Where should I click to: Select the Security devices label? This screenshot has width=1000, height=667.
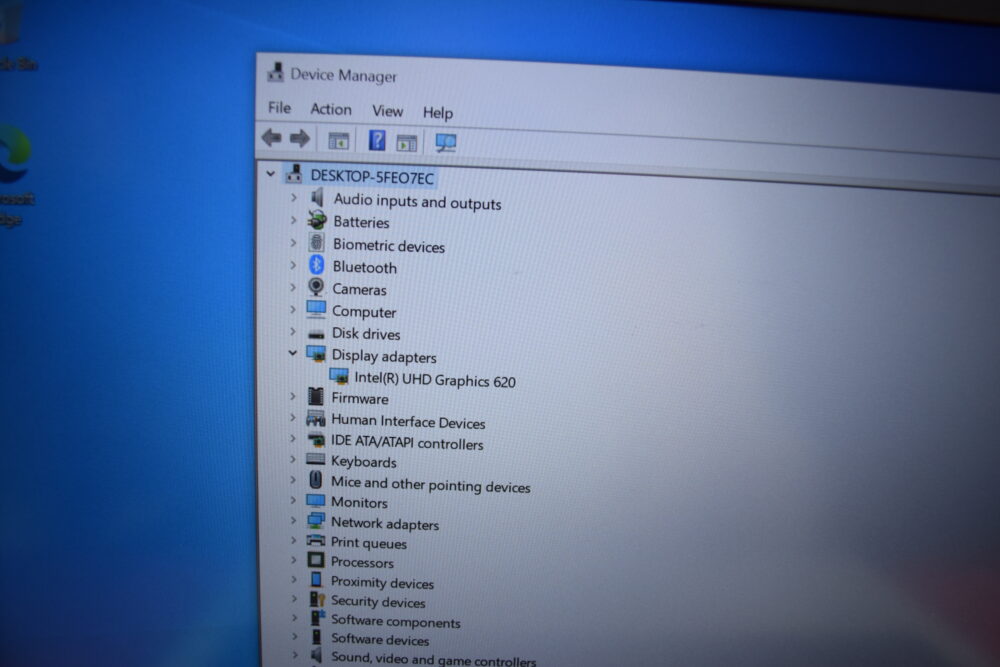click(x=378, y=601)
